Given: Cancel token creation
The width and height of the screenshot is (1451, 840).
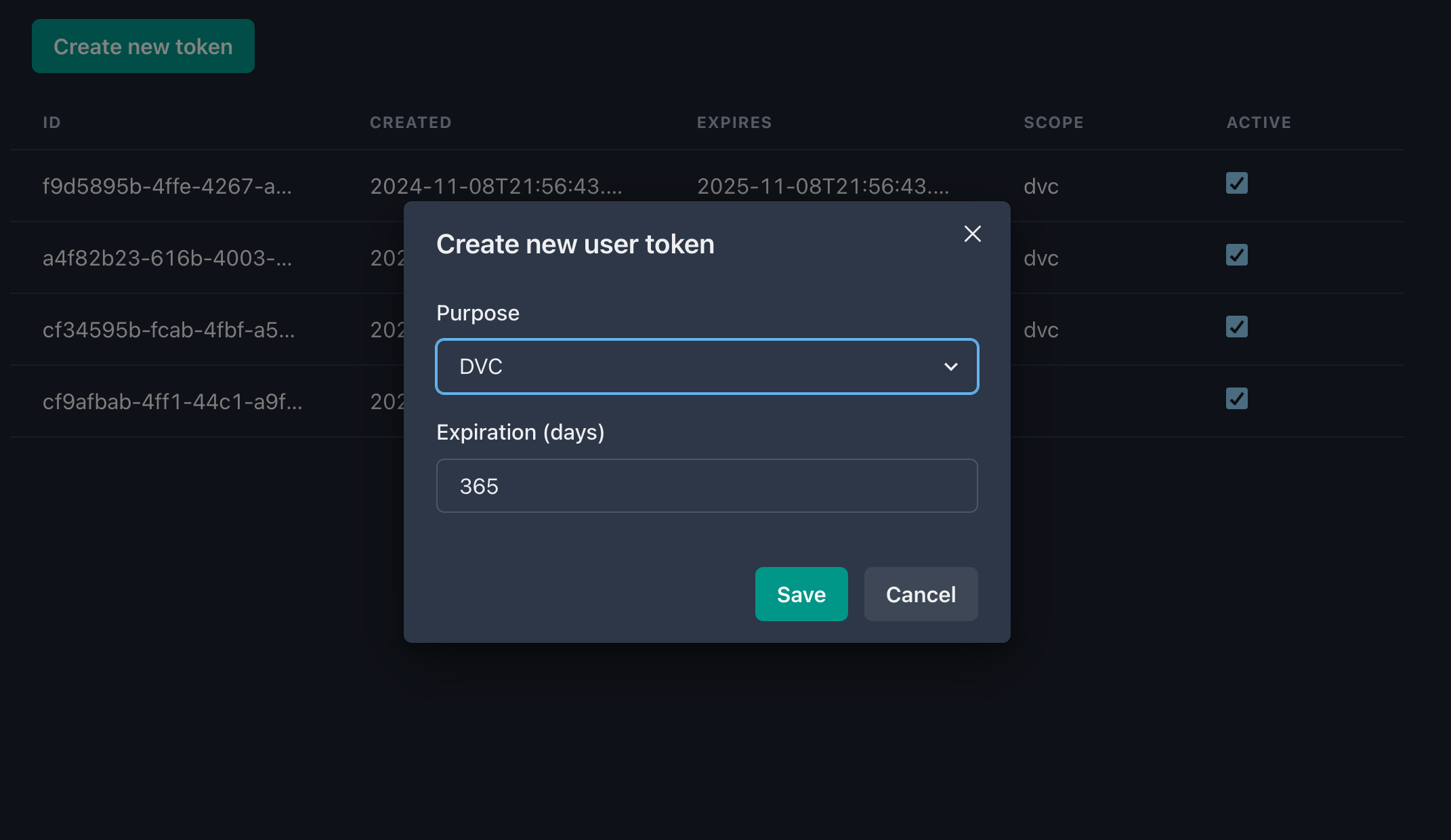Looking at the screenshot, I should pos(921,594).
